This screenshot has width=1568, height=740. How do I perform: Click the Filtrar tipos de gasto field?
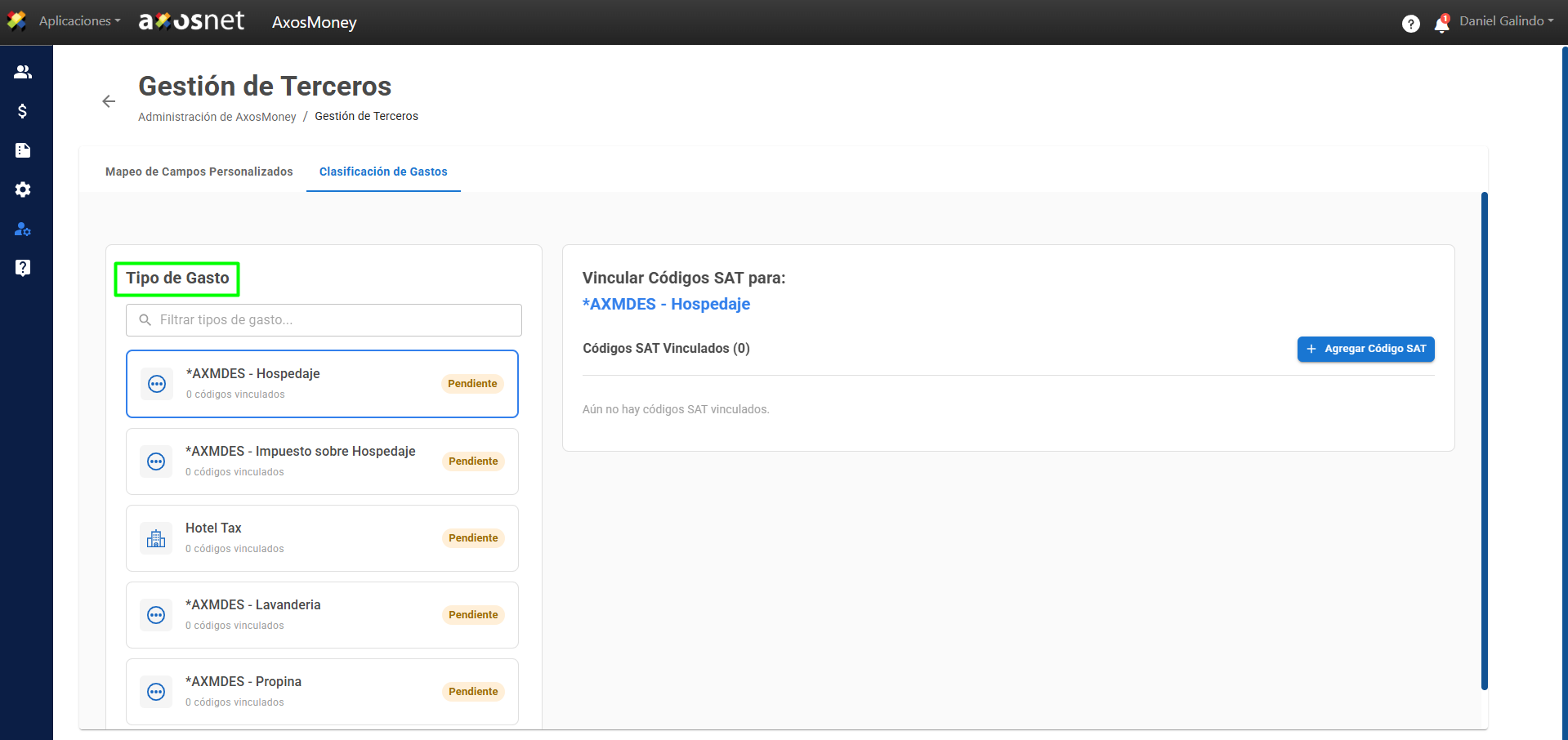click(x=324, y=320)
